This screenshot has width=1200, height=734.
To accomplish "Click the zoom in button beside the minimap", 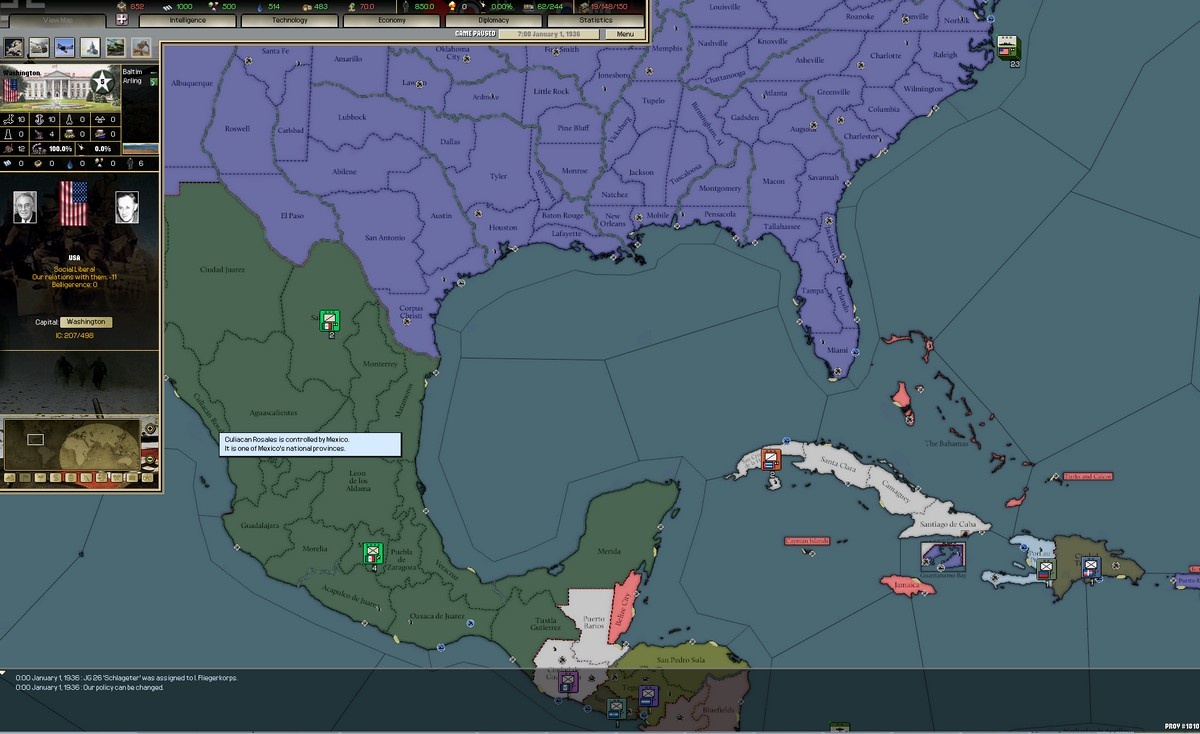I will pos(150,428).
